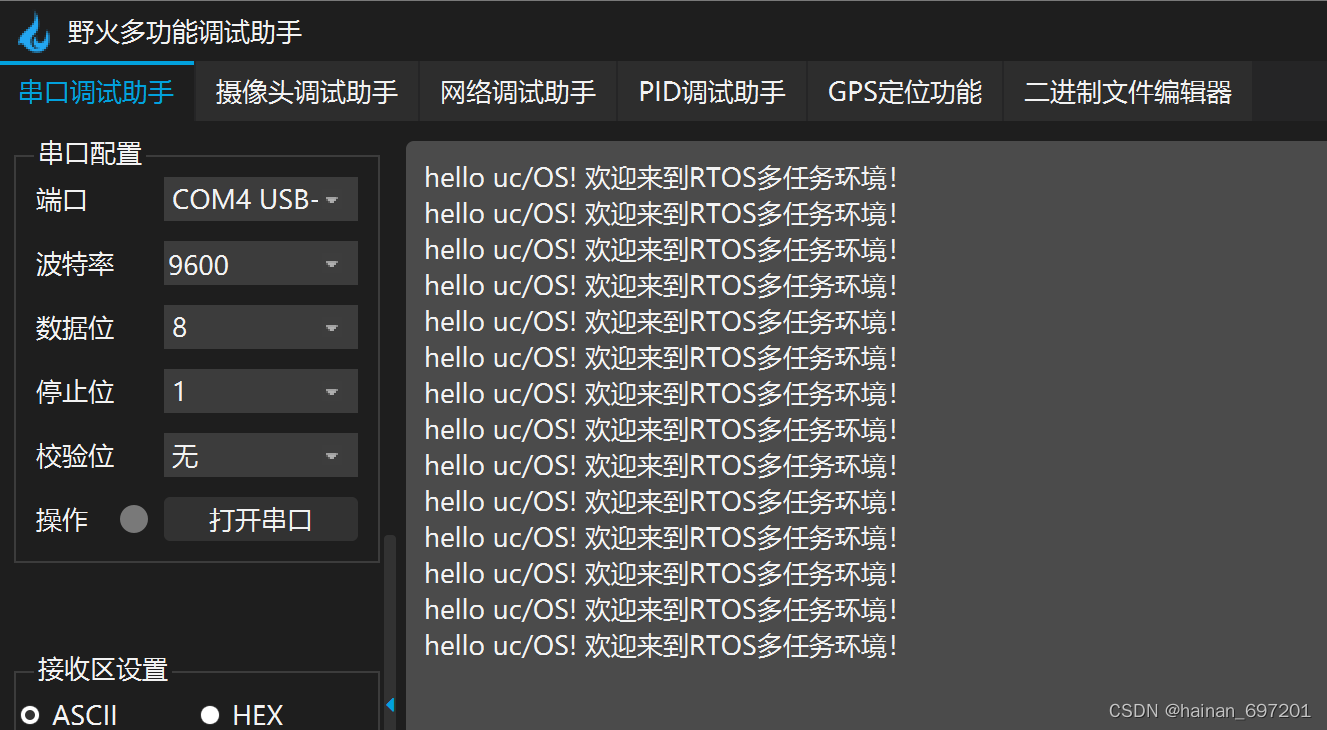Open the 停止位 1 dropdown
1327x730 pixels.
pos(260,391)
